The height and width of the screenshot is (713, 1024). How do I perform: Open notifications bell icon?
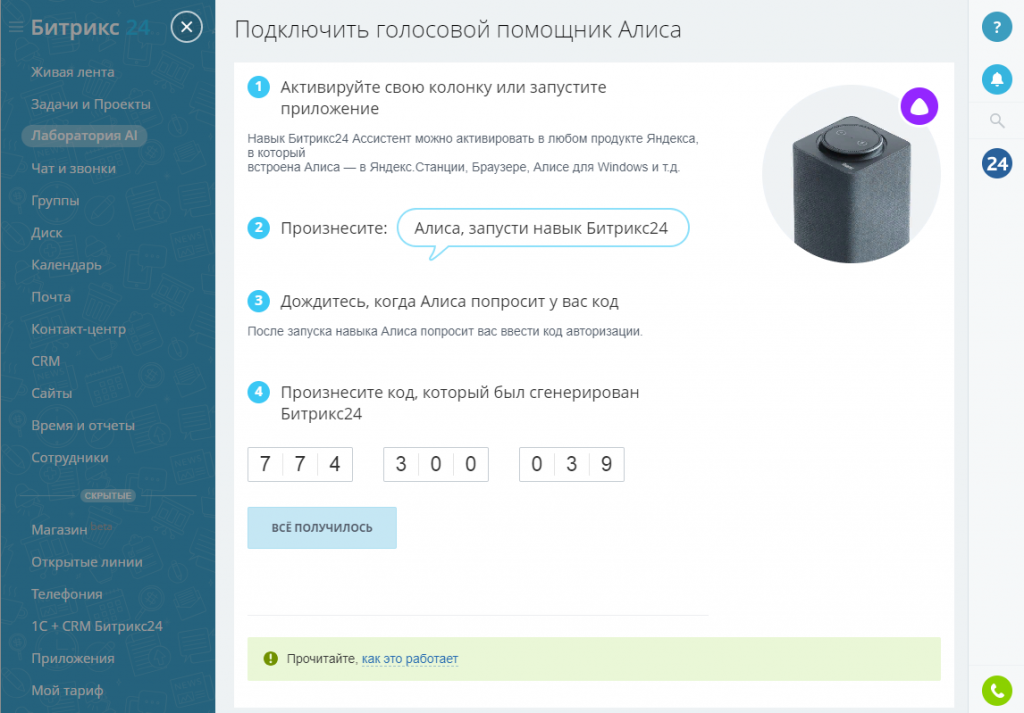pos(996,78)
